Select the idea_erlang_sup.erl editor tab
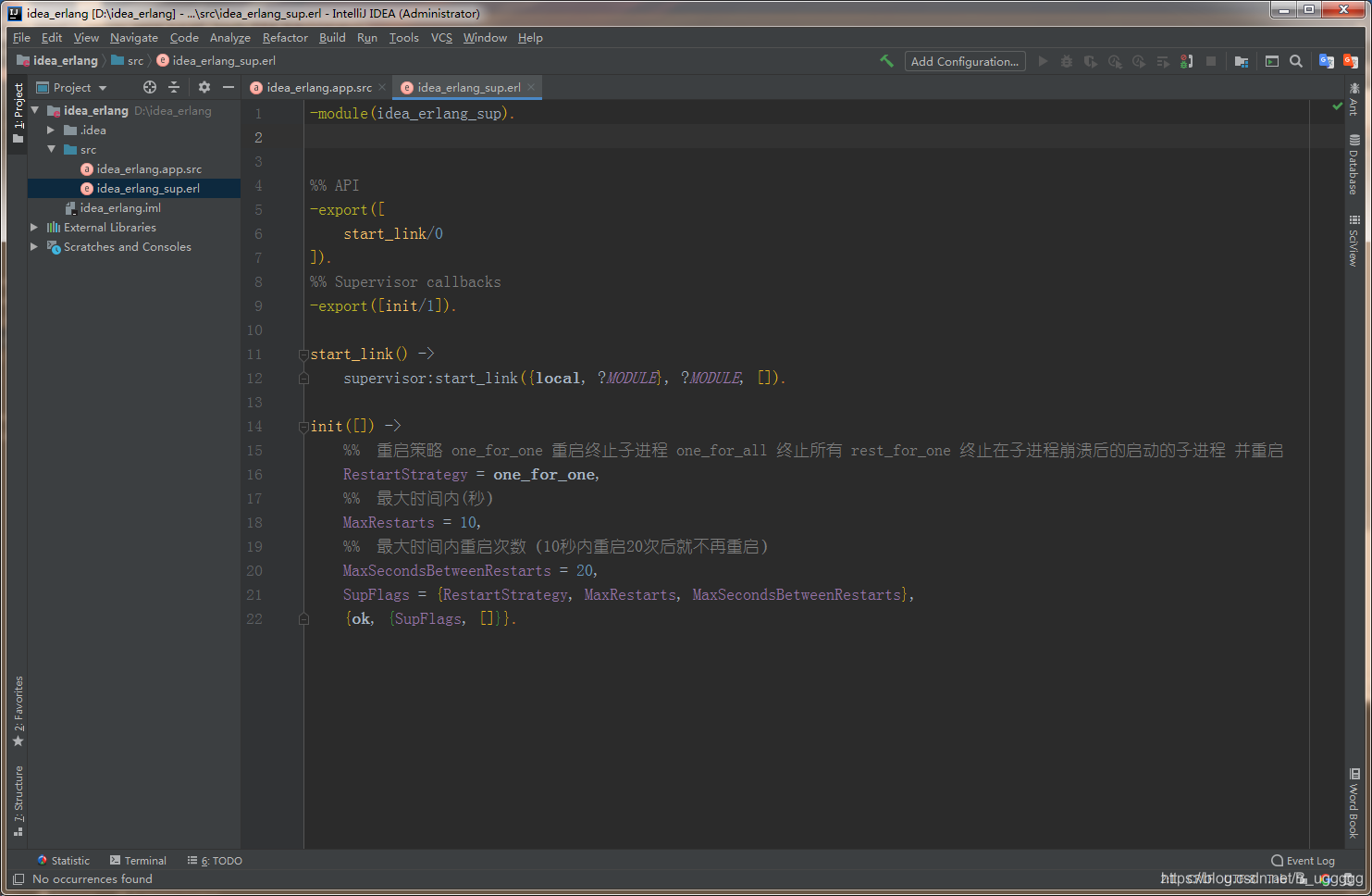1372x896 pixels. 468,87
